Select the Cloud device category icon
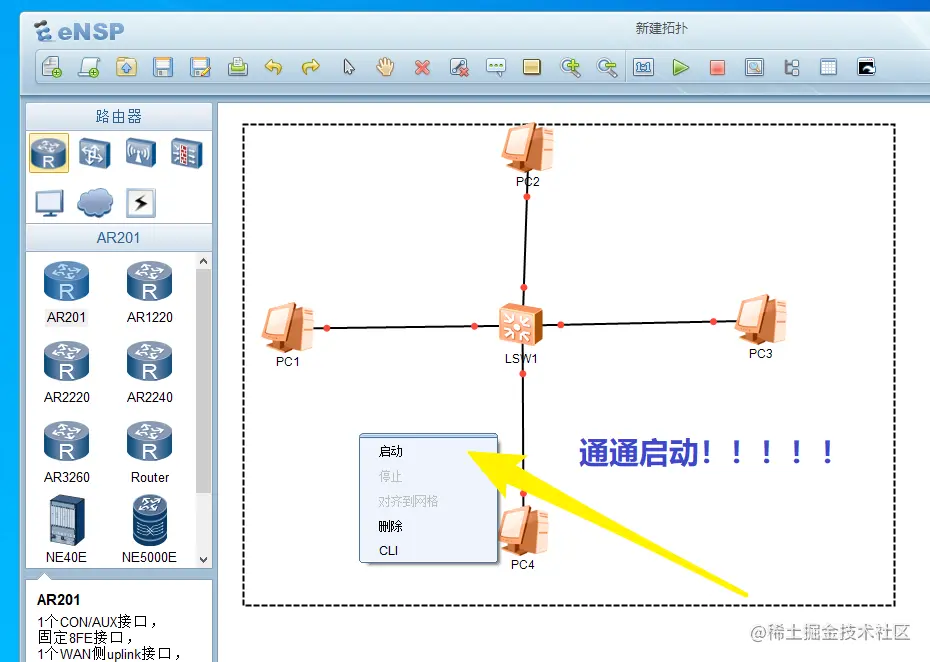Viewport: 930px width, 662px height. pyautogui.click(x=95, y=203)
